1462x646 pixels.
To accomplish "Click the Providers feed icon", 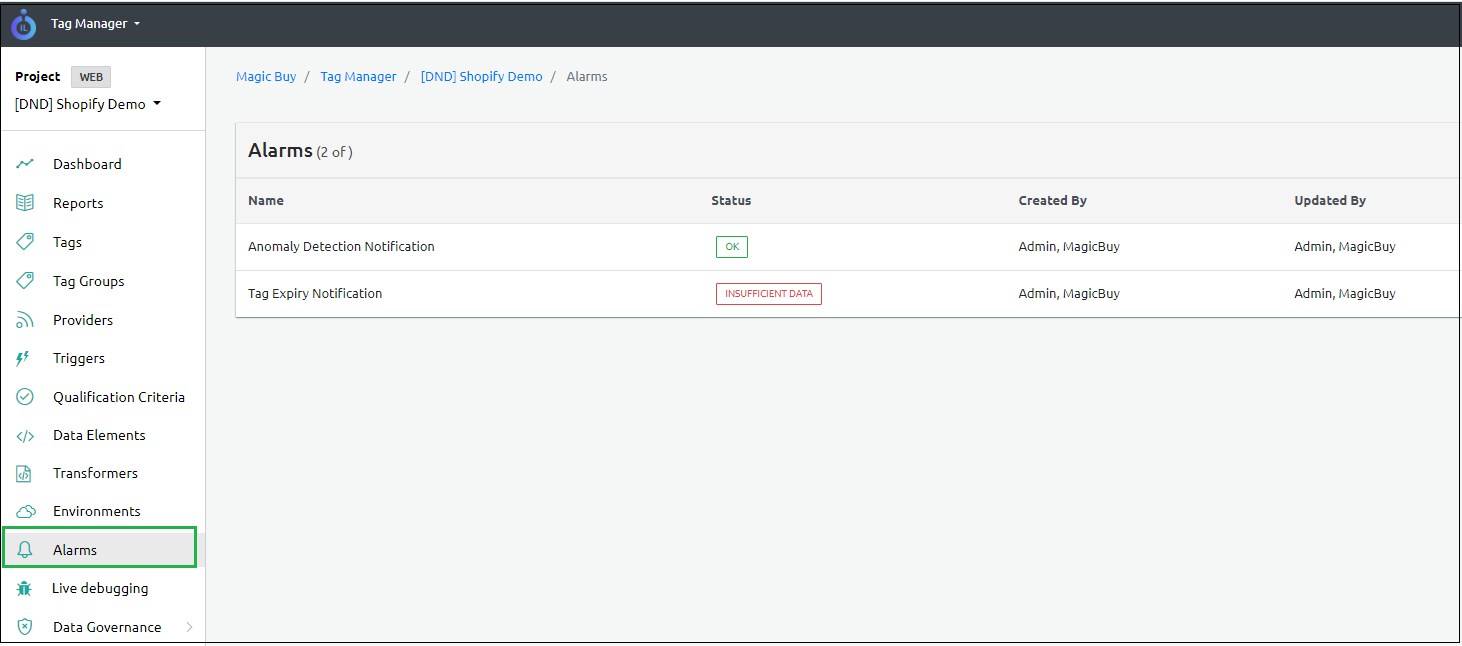I will click(25, 320).
